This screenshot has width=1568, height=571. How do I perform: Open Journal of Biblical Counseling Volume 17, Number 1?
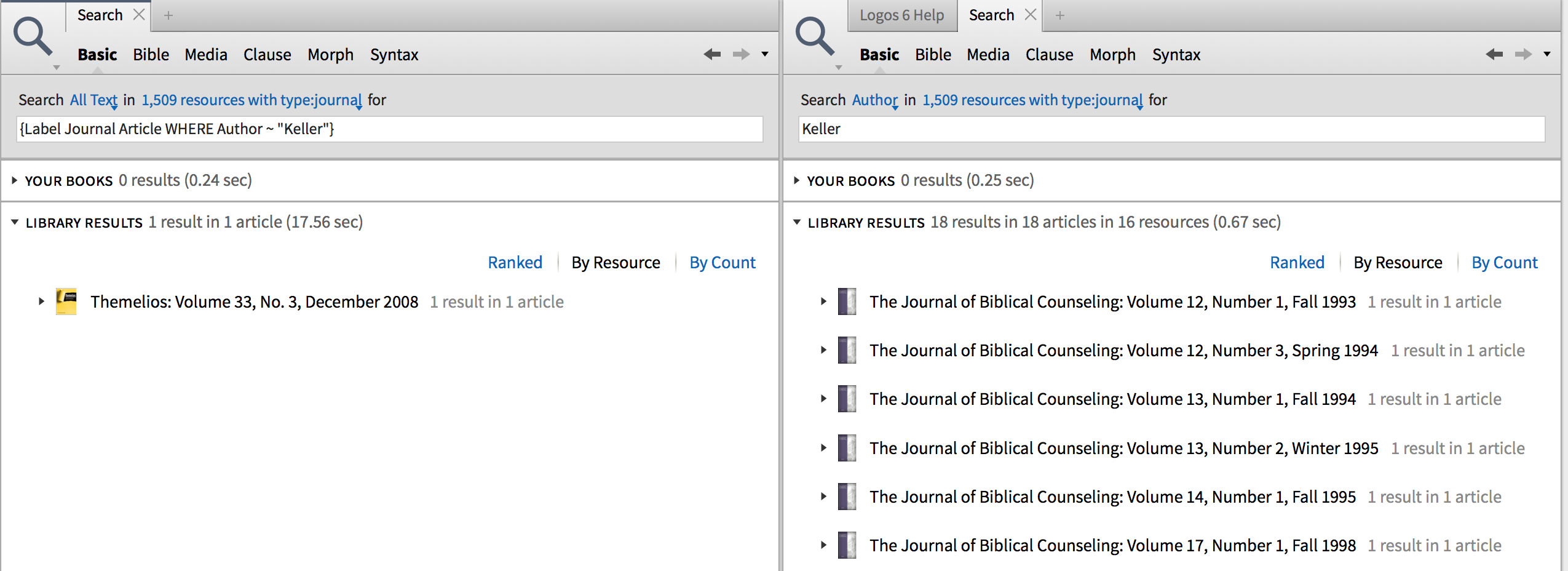[x=1113, y=546]
